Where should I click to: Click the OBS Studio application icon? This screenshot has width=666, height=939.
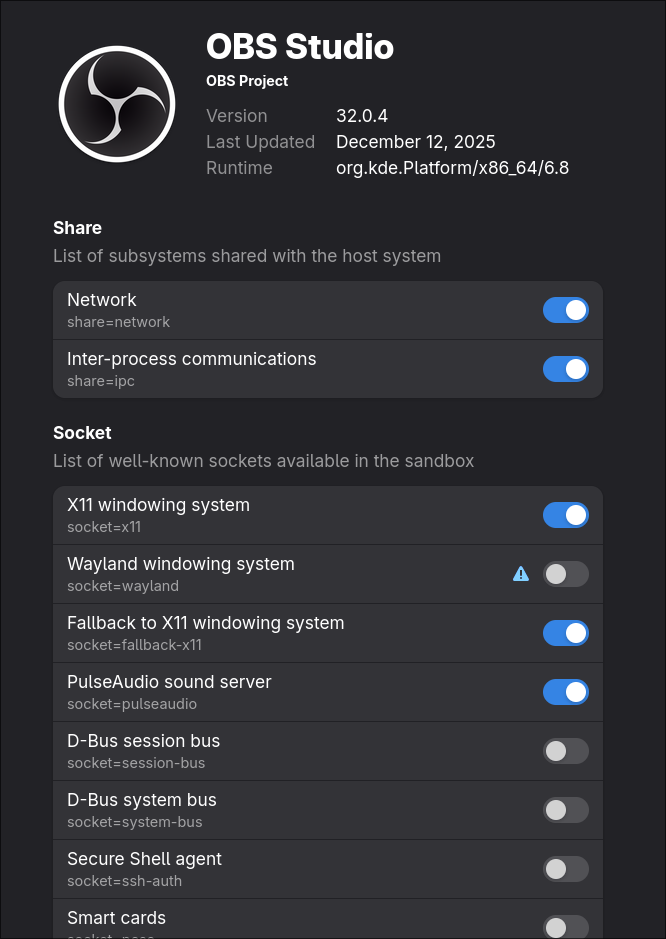point(117,103)
